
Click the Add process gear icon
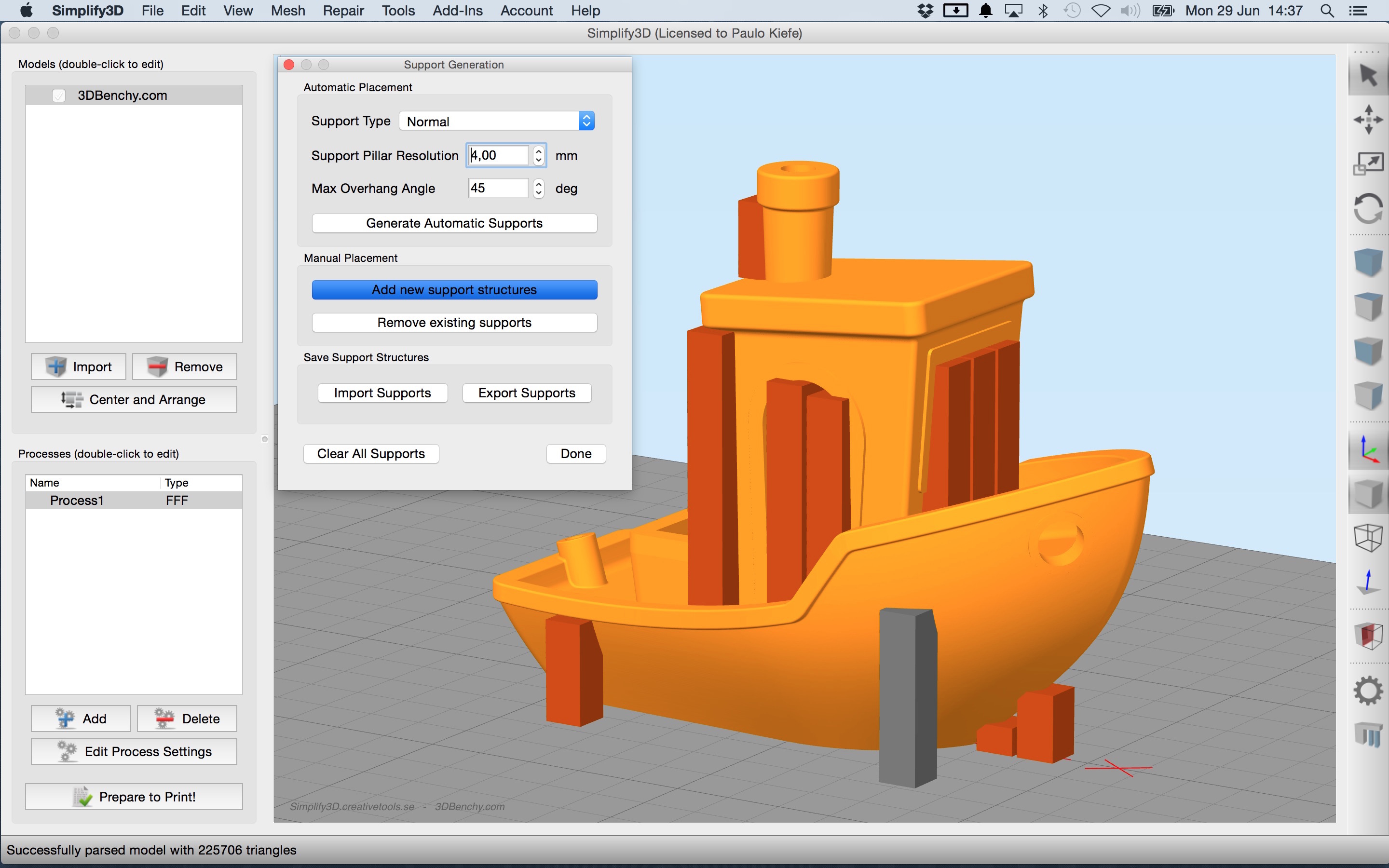click(x=66, y=718)
